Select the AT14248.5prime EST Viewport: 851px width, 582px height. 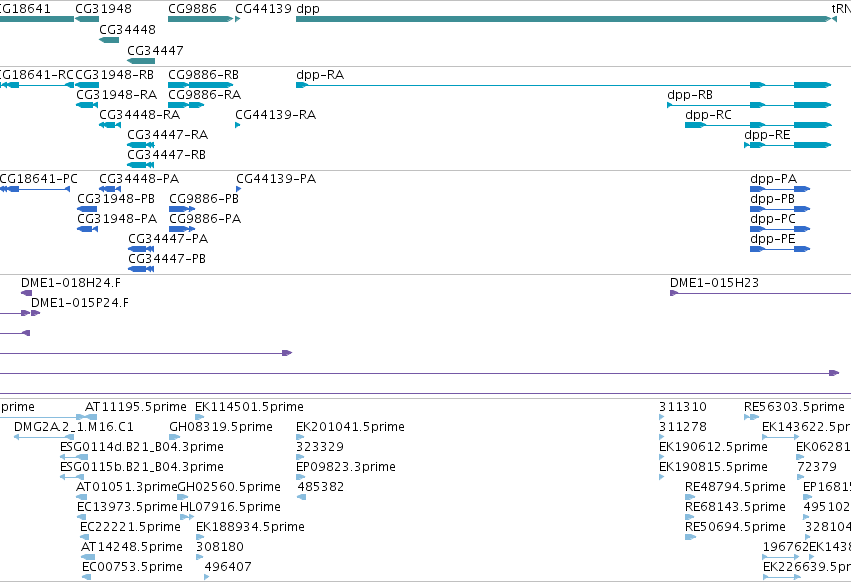[x=88, y=558]
